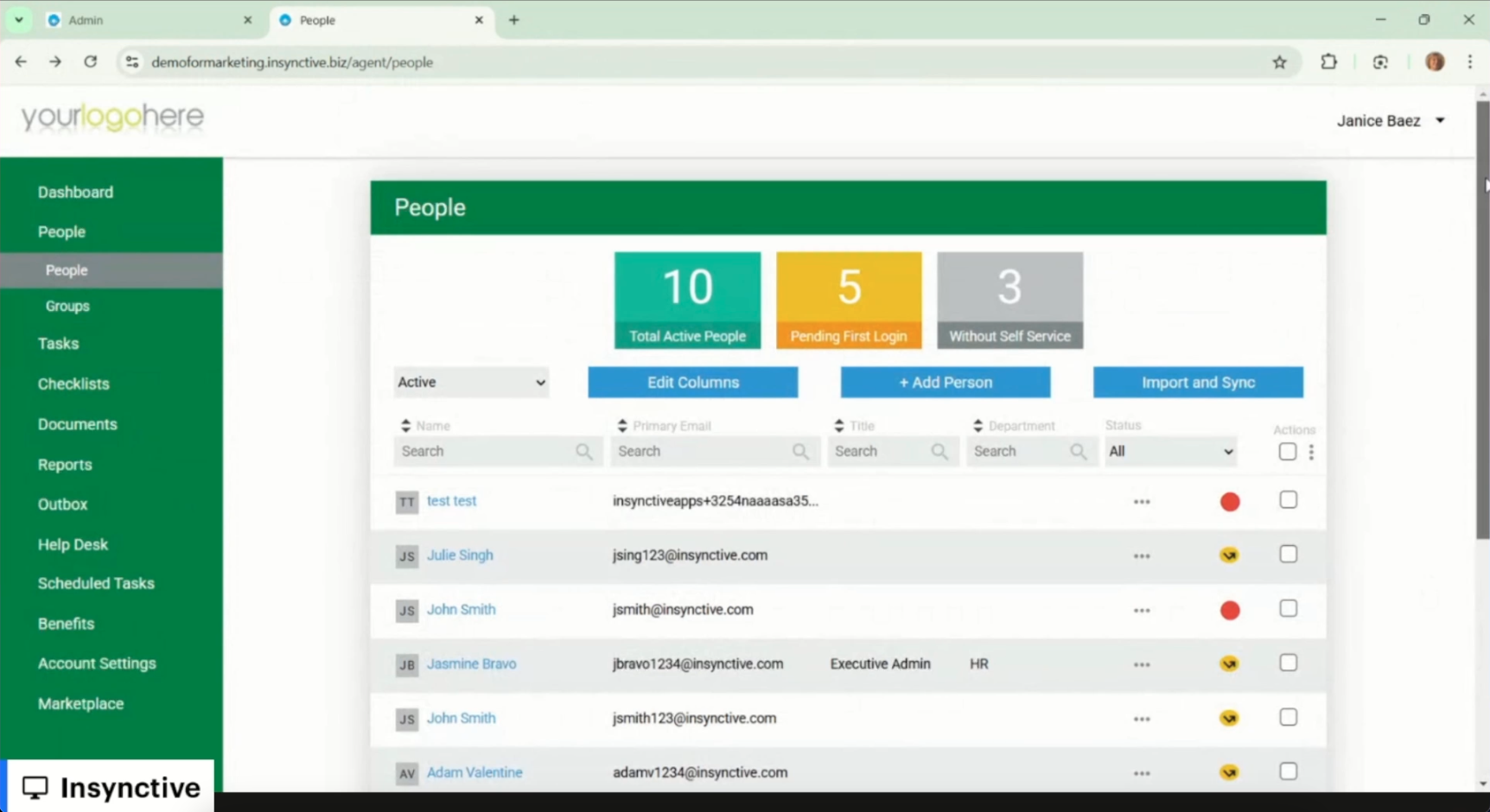Screen dimensions: 1490x812
Task: Open ellipsis menu for Julie Singh row
Action: 1142,556
